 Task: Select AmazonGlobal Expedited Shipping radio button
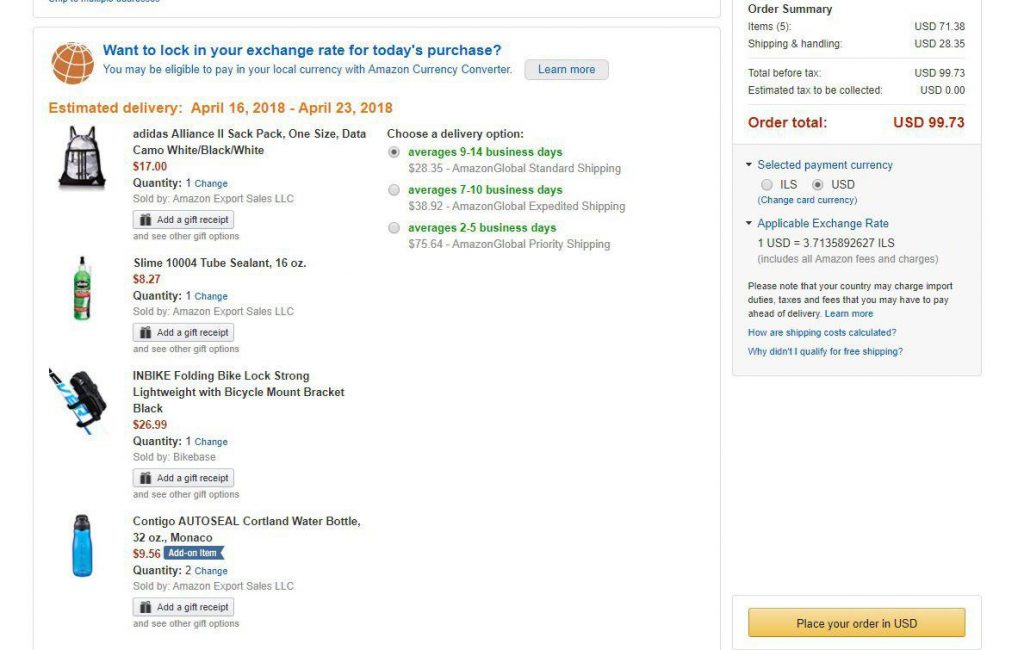pos(394,190)
